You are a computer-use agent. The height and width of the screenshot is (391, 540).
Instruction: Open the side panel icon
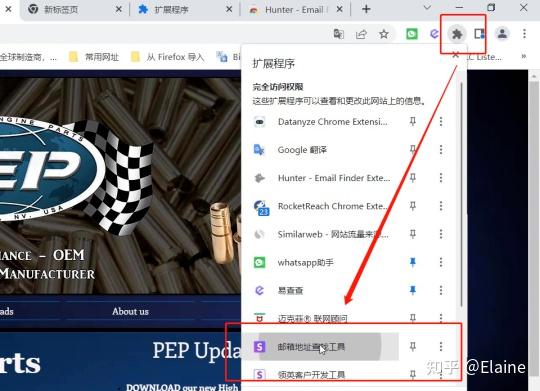[x=479, y=34]
